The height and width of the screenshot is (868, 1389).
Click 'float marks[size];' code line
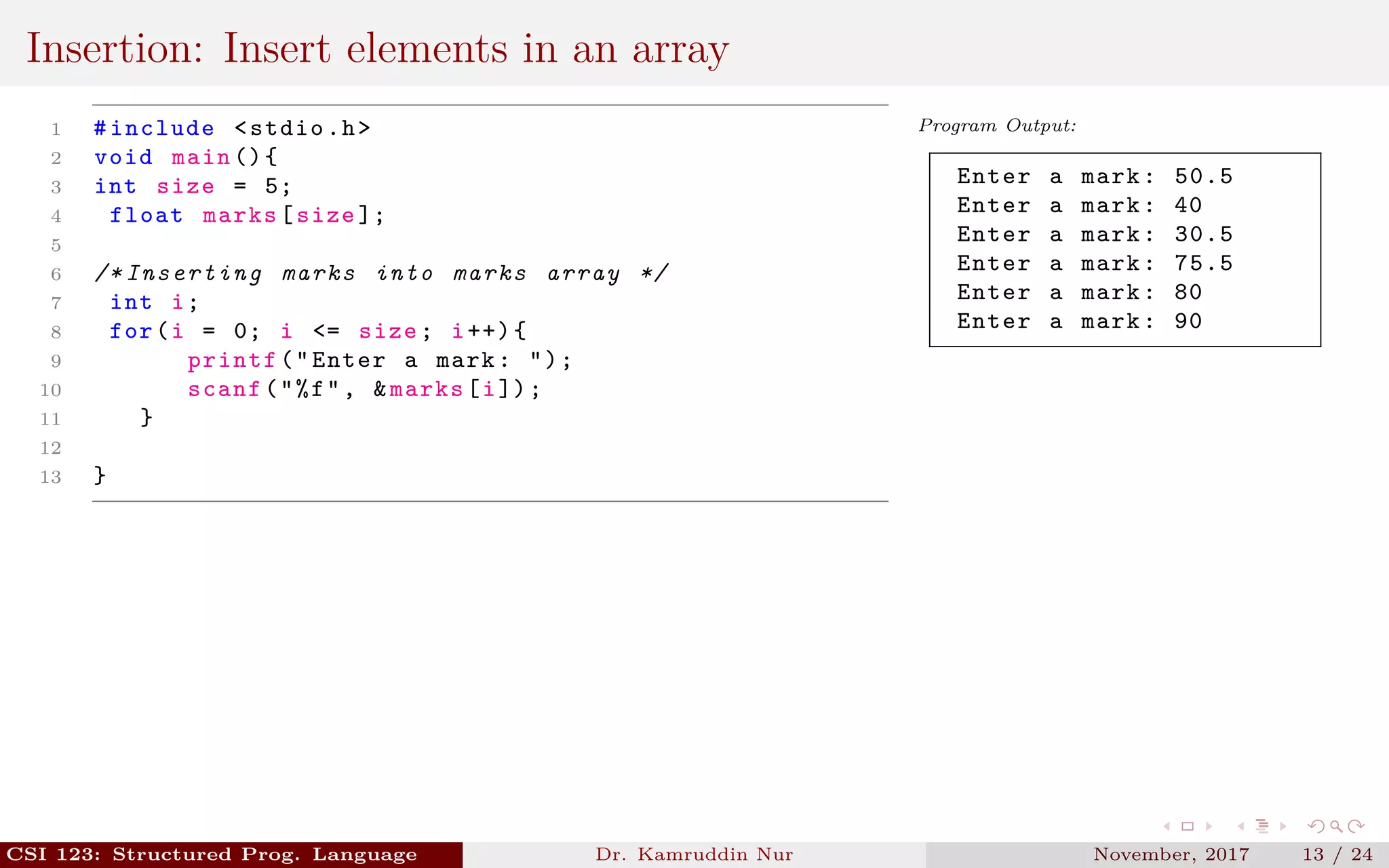coord(247,216)
